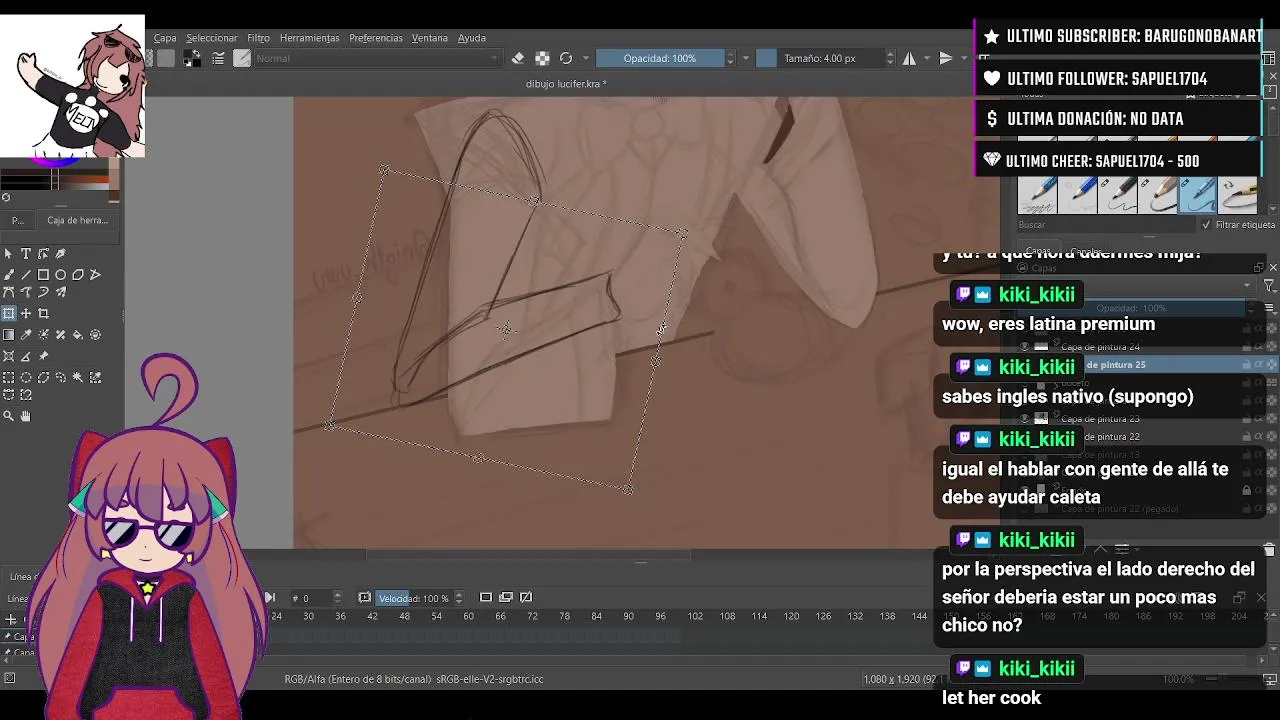Toggle eraser mode in the toolbar
This screenshot has width=1280, height=720.
click(x=518, y=58)
